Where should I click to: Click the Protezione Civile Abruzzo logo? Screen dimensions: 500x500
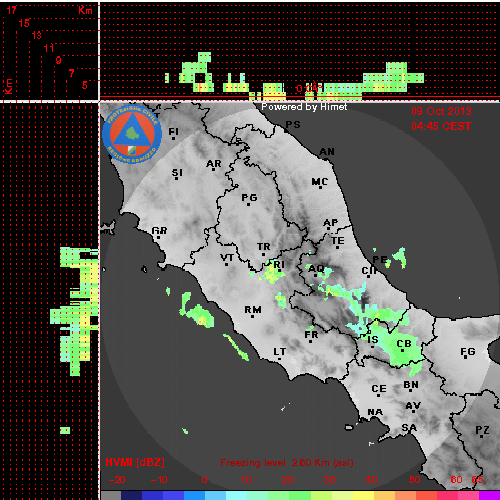[132, 135]
